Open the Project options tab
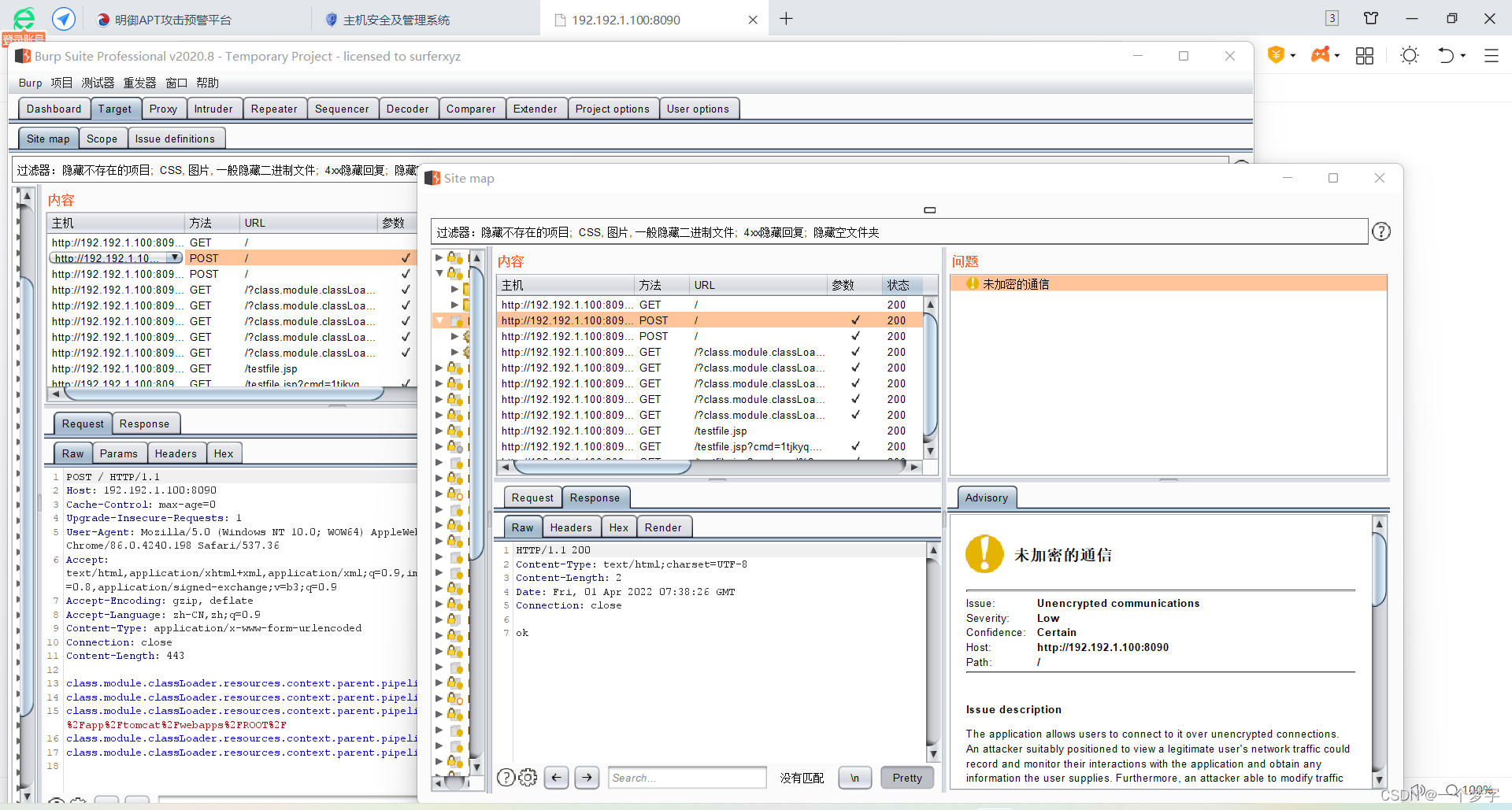 pos(612,109)
